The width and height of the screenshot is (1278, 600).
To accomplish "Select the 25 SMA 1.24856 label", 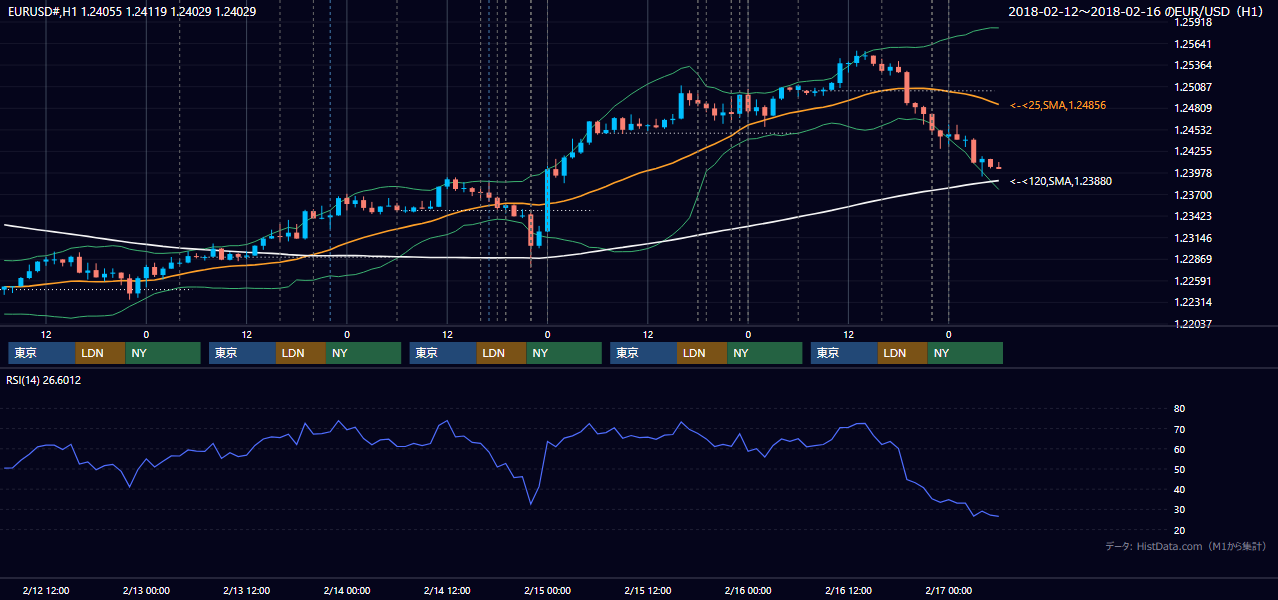I will point(1058,105).
